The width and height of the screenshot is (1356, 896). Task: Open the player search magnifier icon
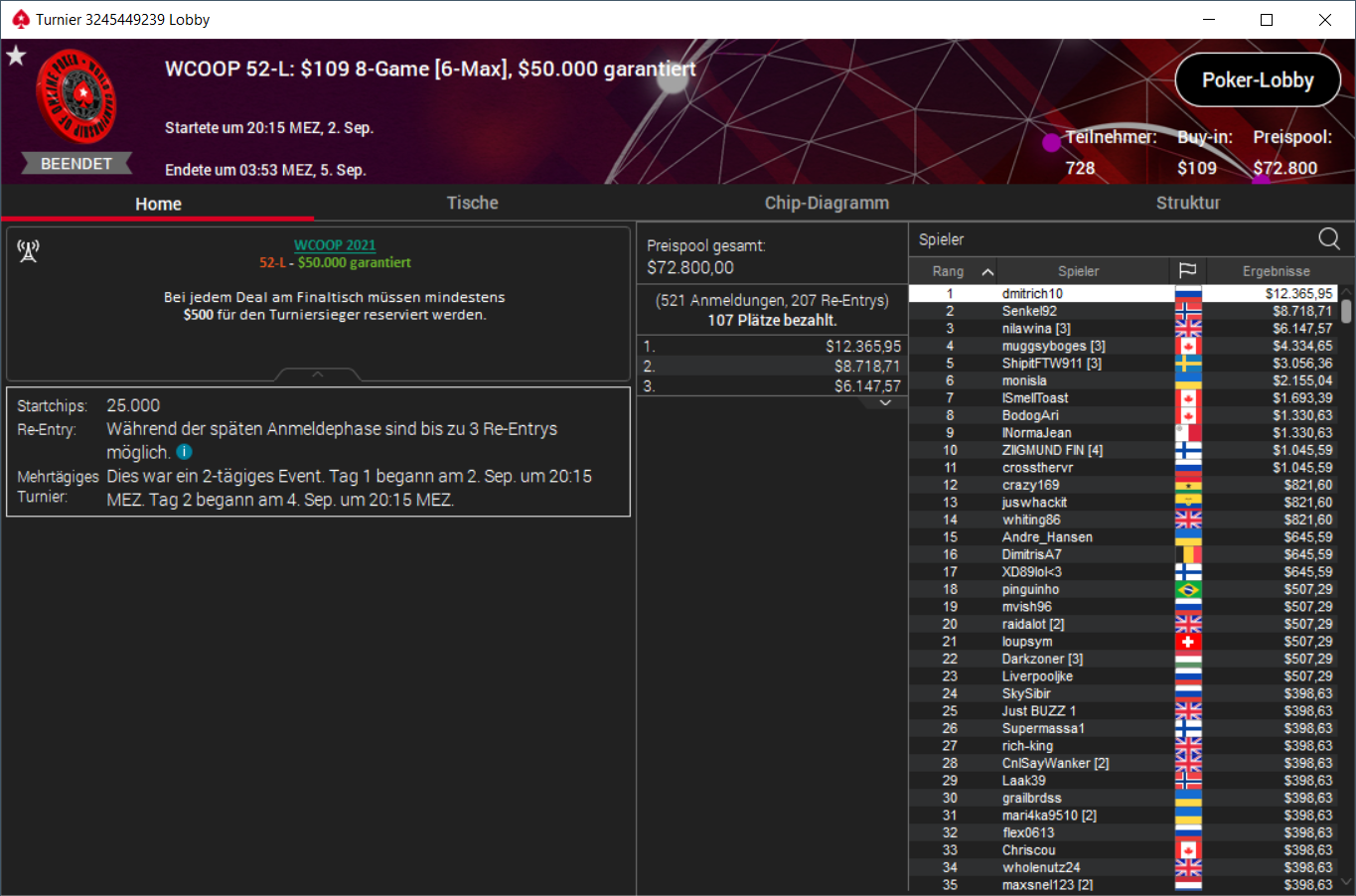click(x=1328, y=238)
